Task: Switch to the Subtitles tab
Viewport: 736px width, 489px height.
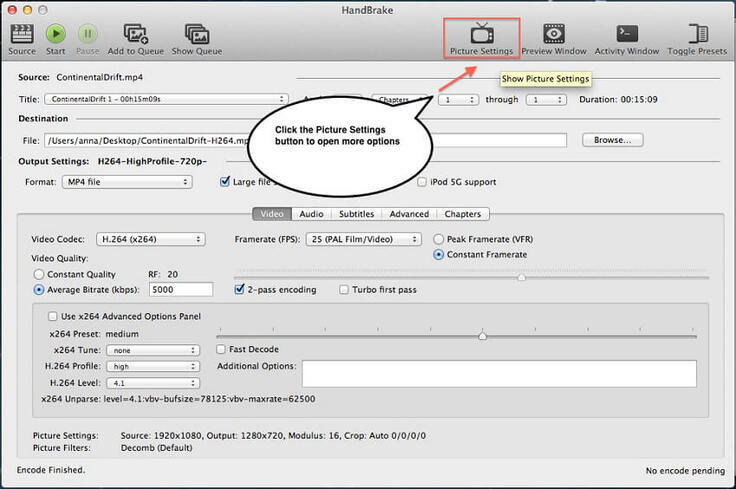Action: coord(356,214)
